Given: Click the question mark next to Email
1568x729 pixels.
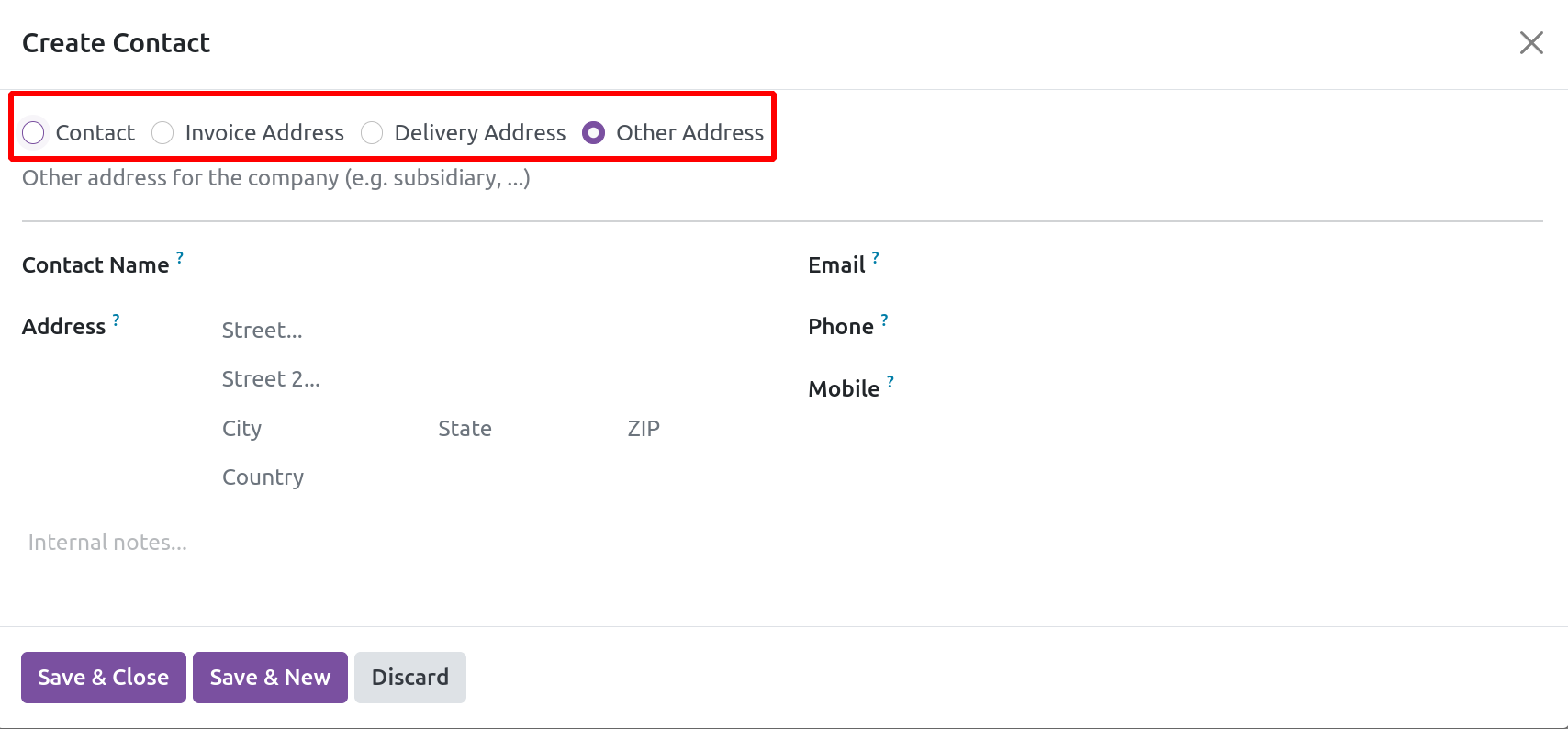Looking at the screenshot, I should (x=876, y=258).
